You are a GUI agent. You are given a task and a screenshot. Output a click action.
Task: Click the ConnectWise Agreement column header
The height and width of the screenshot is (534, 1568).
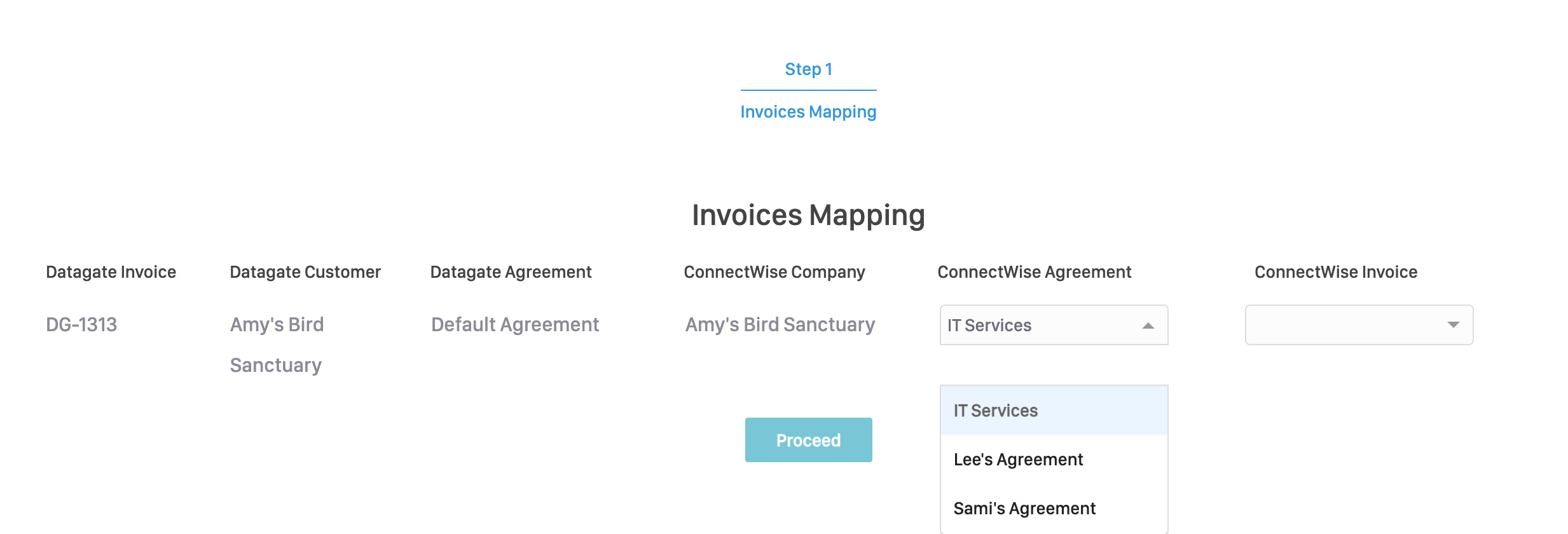[x=1034, y=272]
